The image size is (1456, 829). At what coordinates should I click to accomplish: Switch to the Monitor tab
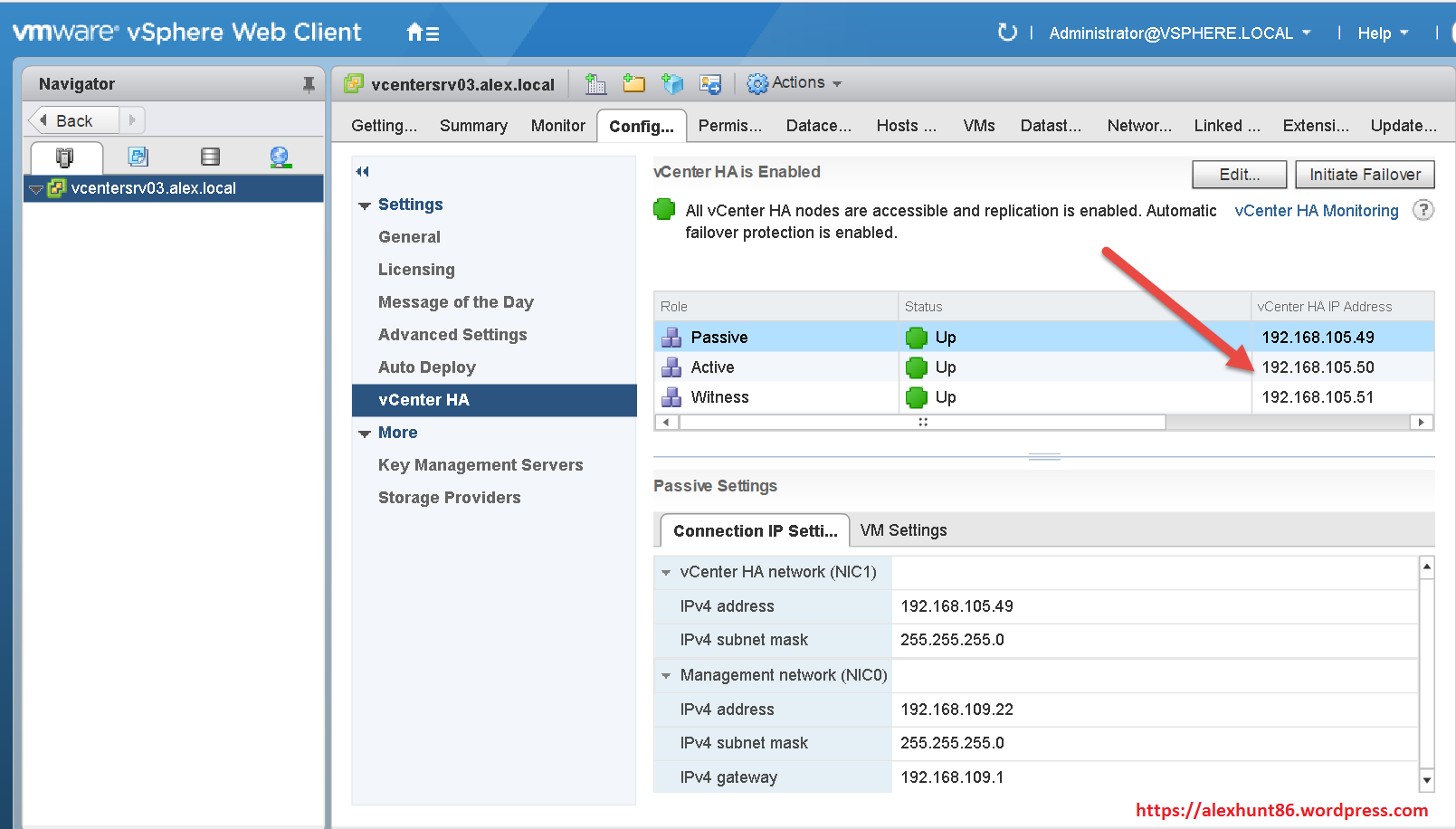557,126
